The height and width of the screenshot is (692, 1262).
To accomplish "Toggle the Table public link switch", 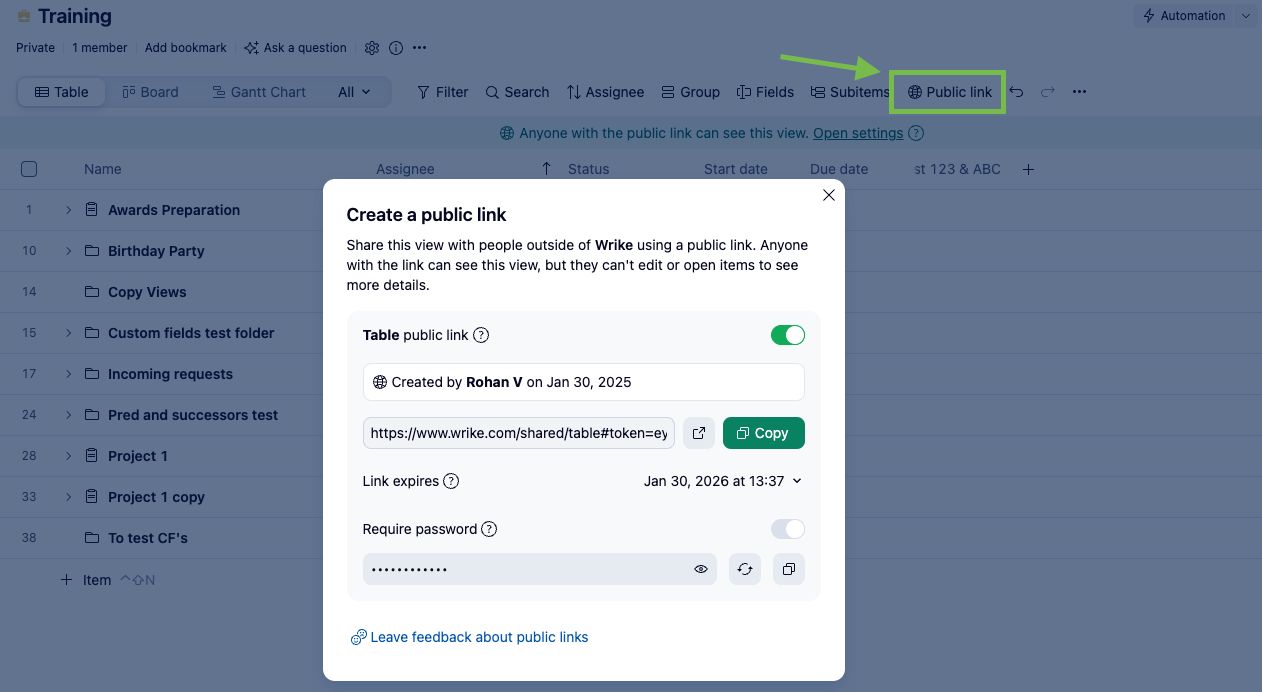I will [x=788, y=335].
